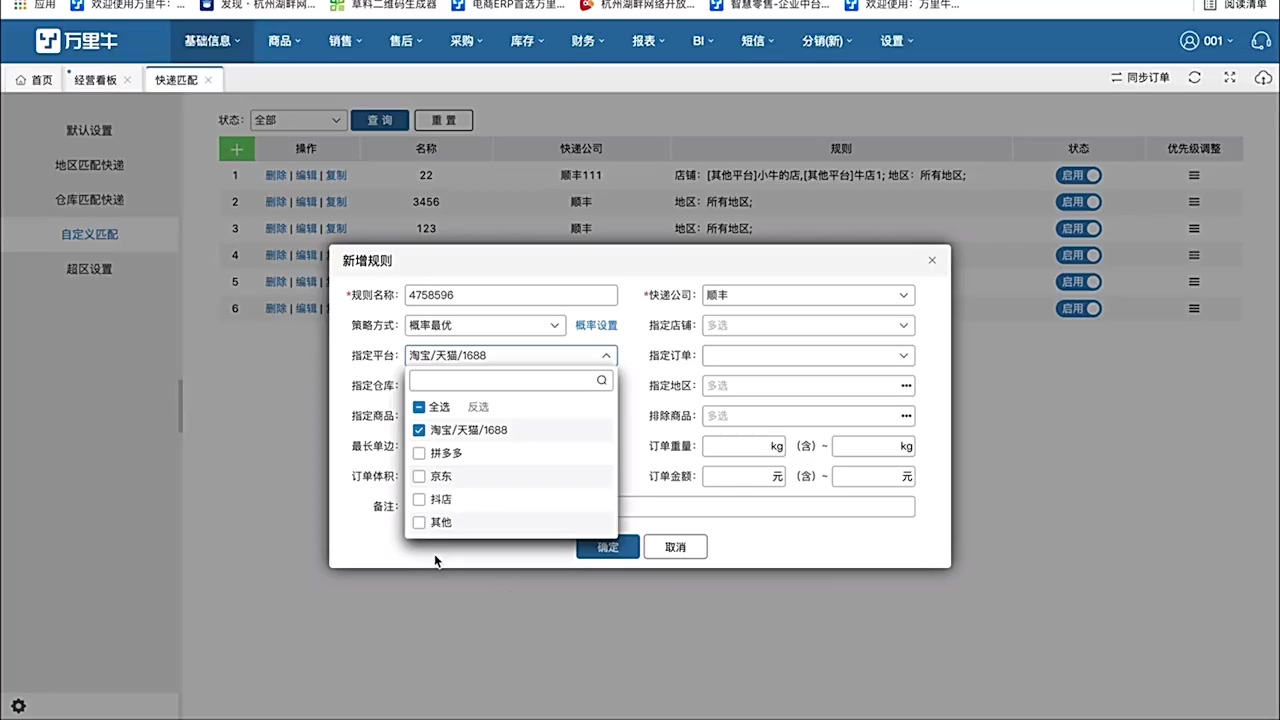Image resolution: width=1280 pixels, height=720 pixels.
Task: Click the platform search input box
Action: [x=511, y=380]
